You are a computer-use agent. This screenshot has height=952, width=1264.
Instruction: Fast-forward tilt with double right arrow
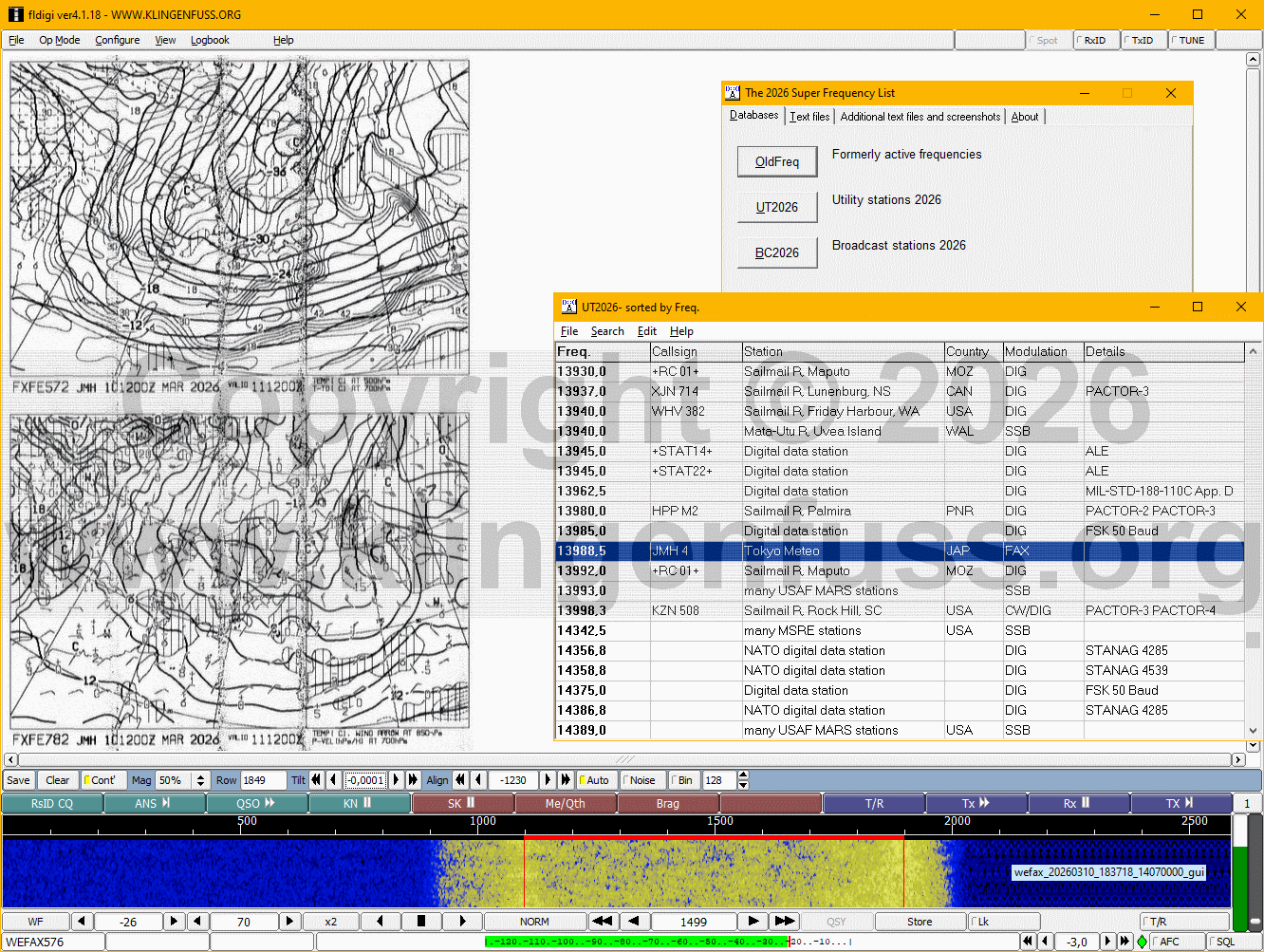coord(413,780)
